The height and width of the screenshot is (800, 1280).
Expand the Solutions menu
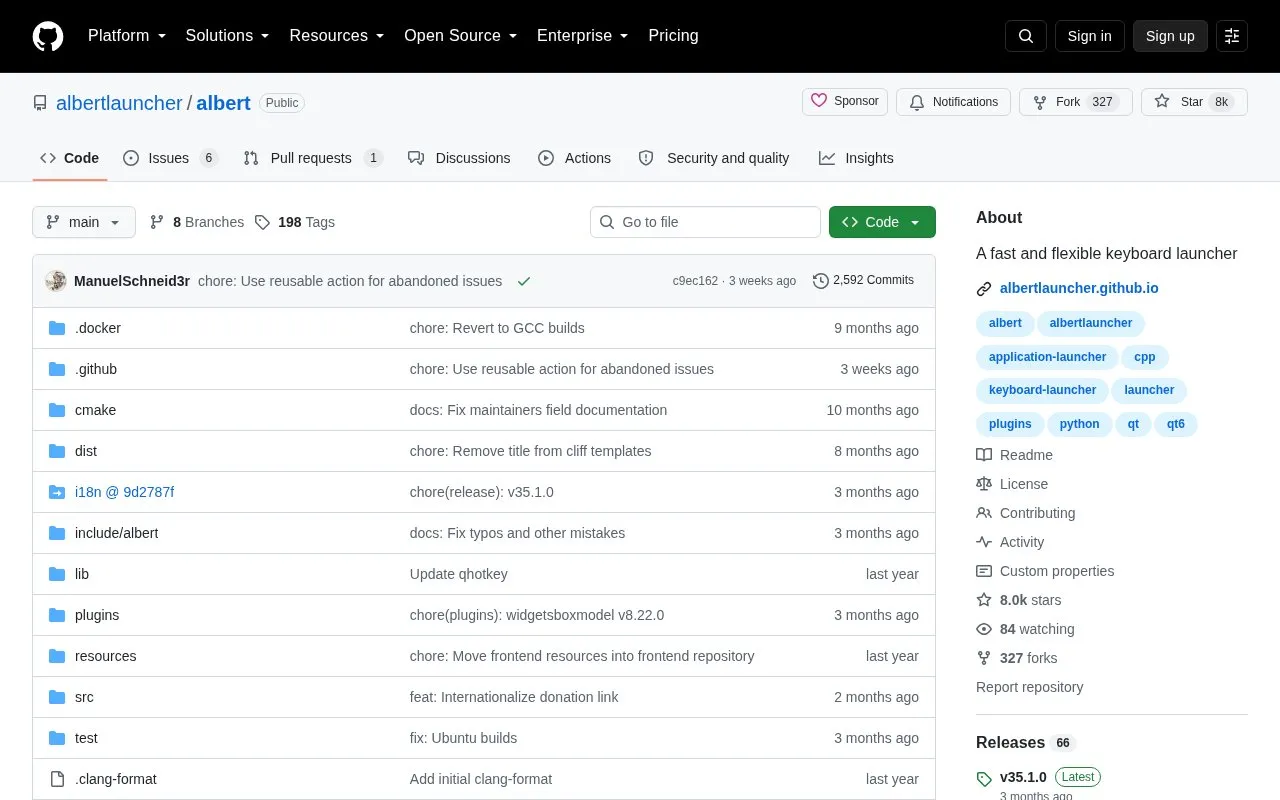(x=228, y=36)
